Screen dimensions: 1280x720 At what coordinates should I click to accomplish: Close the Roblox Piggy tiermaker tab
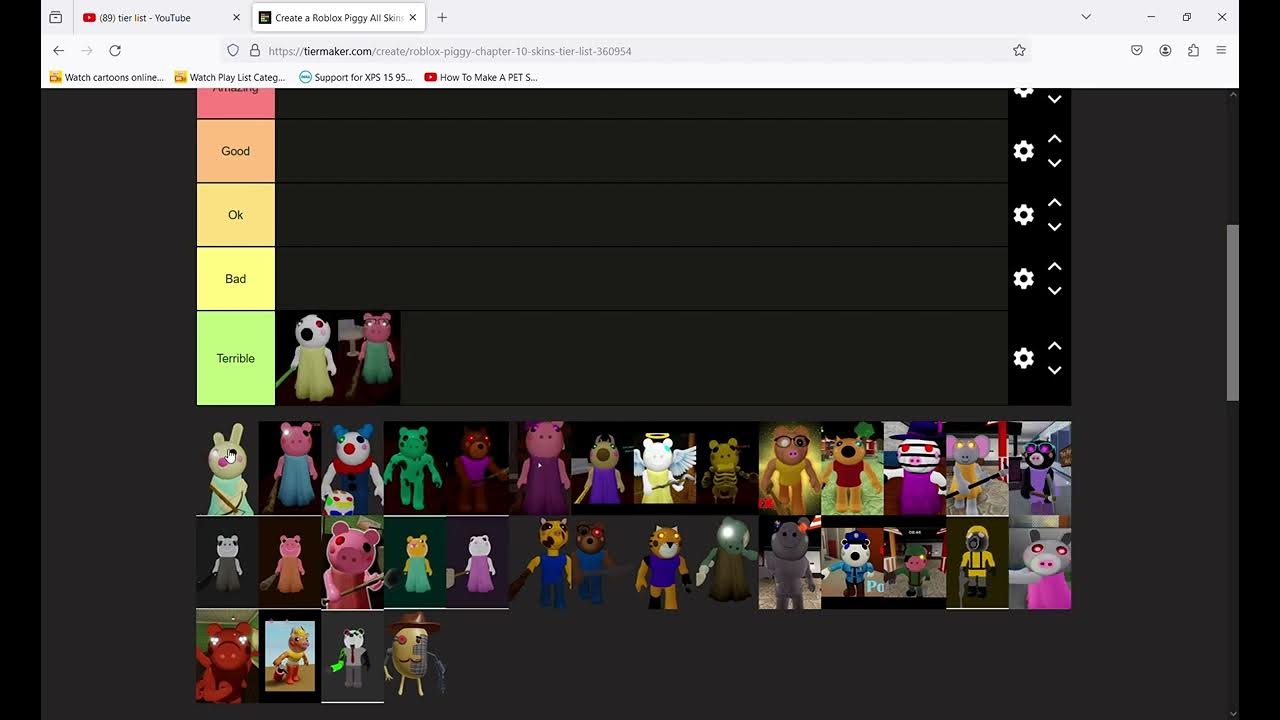[x=412, y=17]
